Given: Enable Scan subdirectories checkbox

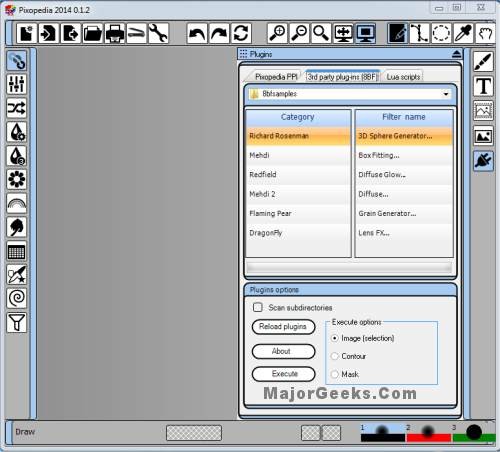Looking at the screenshot, I should (x=257, y=307).
